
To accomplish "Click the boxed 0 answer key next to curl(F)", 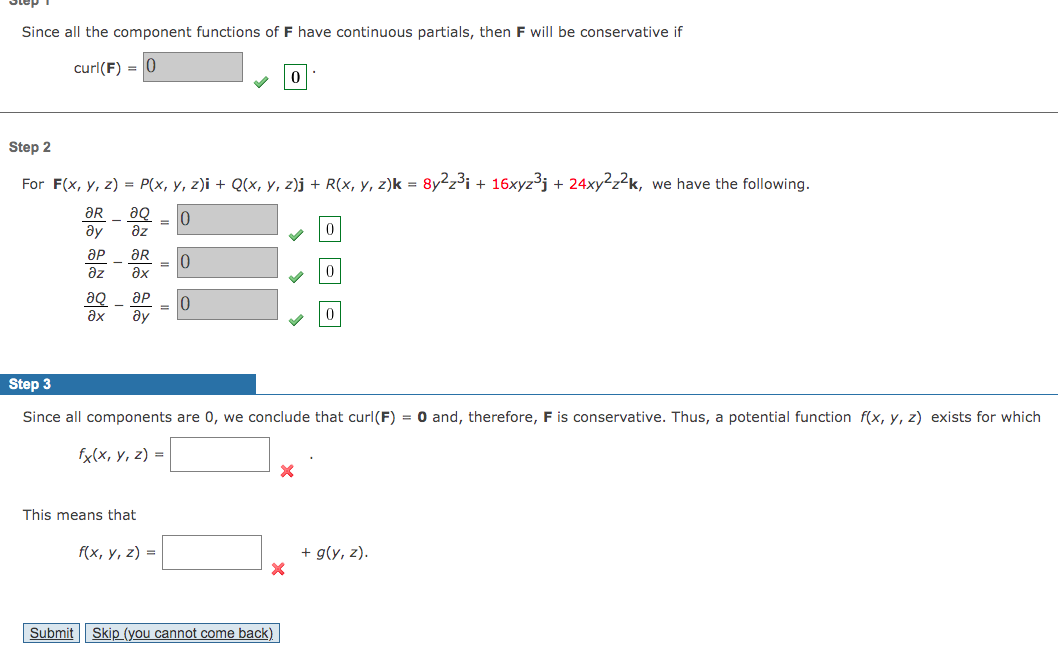I will tap(295, 77).
